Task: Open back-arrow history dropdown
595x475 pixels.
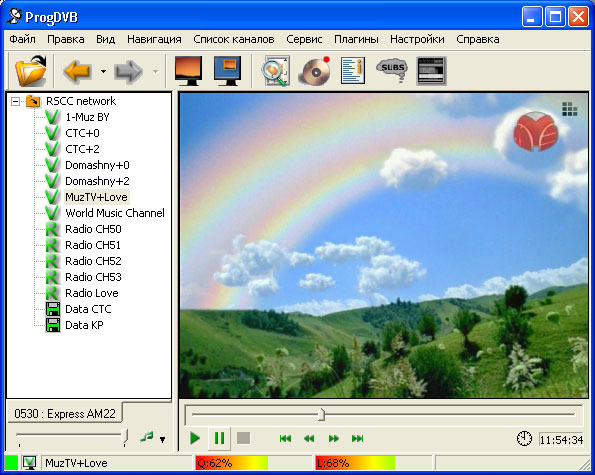Action: pyautogui.click(x=103, y=71)
